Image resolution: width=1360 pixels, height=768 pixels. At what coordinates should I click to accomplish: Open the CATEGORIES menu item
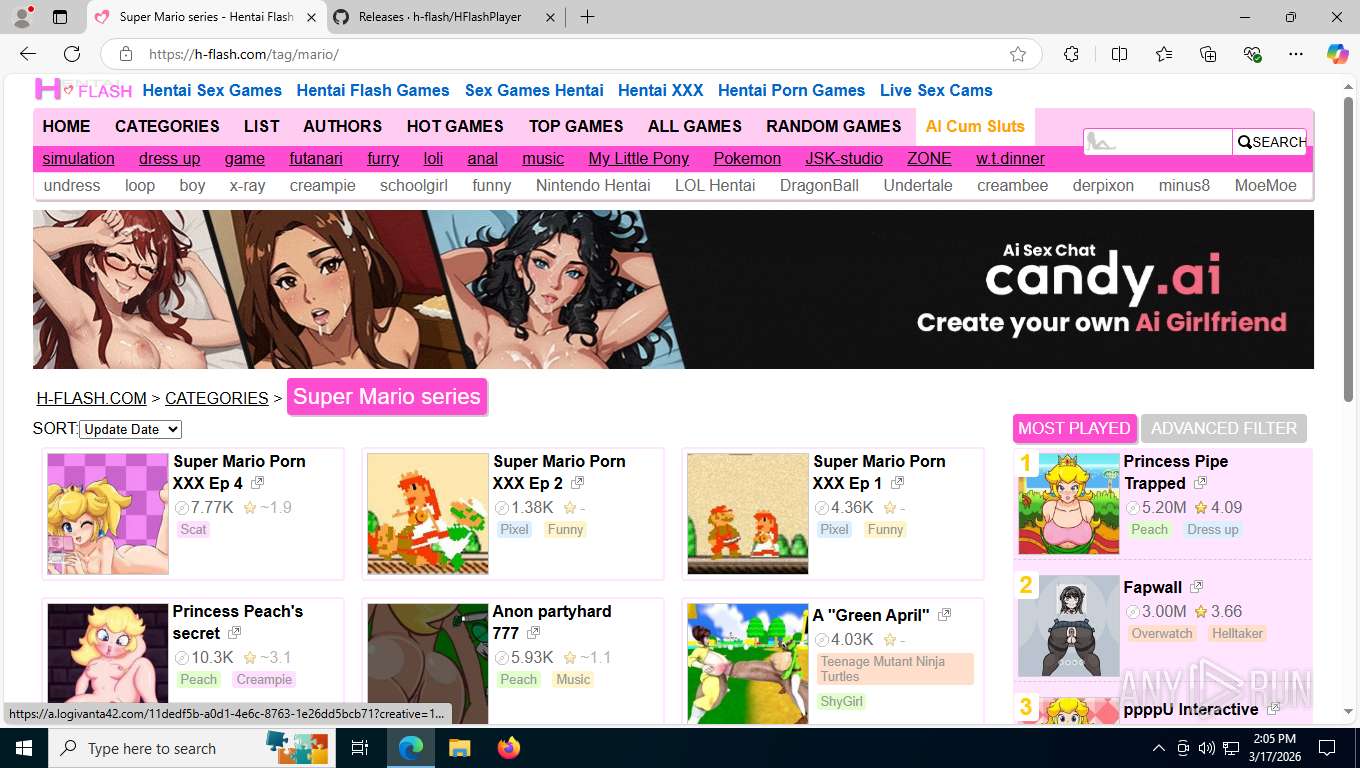click(167, 126)
